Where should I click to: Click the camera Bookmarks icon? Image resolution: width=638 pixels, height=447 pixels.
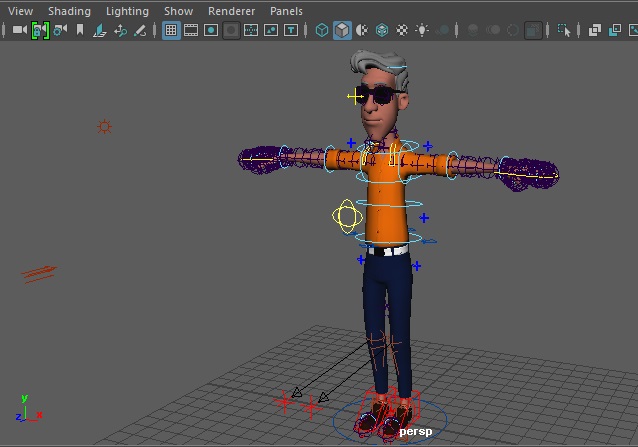coord(80,30)
